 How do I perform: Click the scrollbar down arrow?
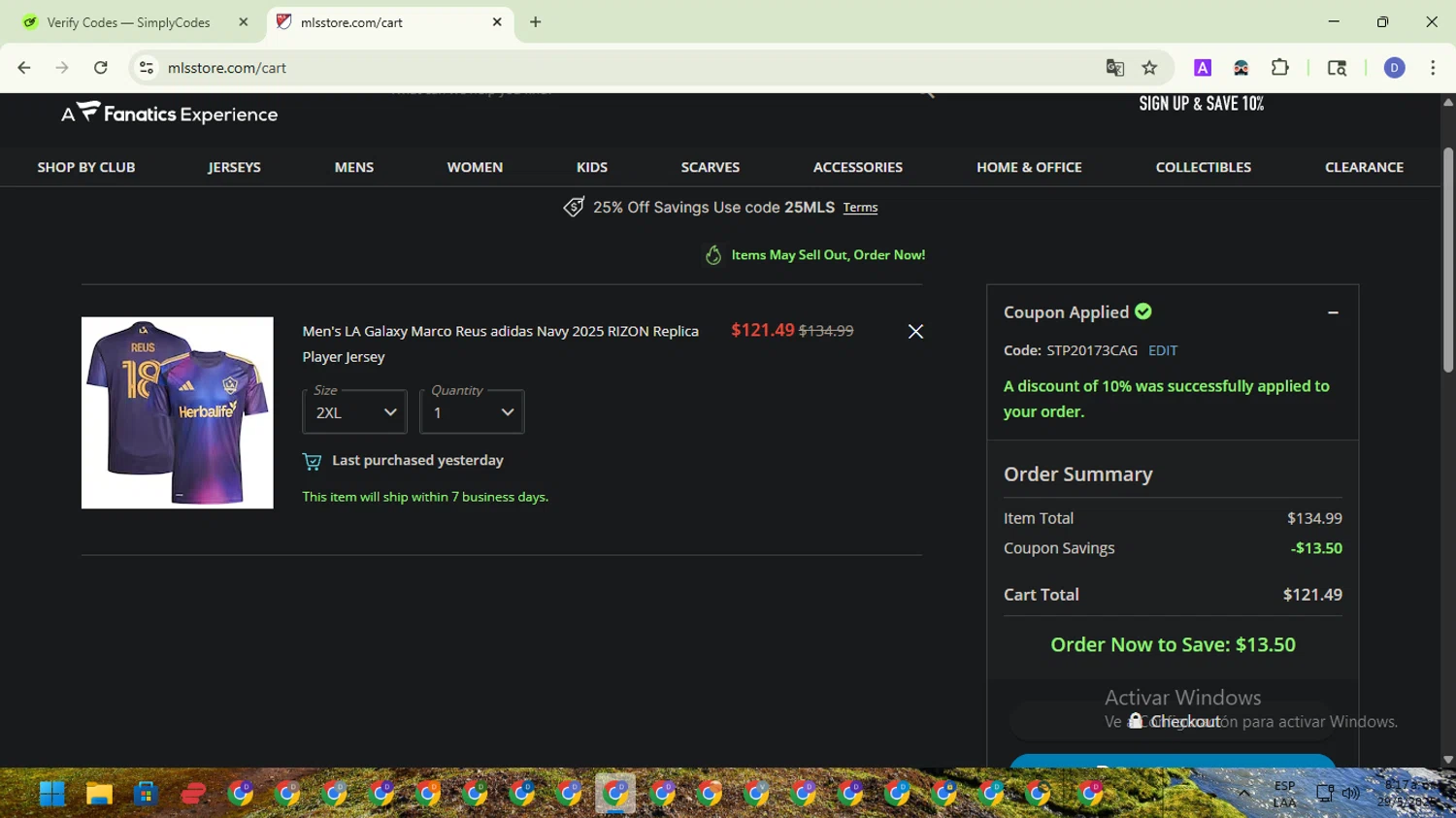point(1448,760)
